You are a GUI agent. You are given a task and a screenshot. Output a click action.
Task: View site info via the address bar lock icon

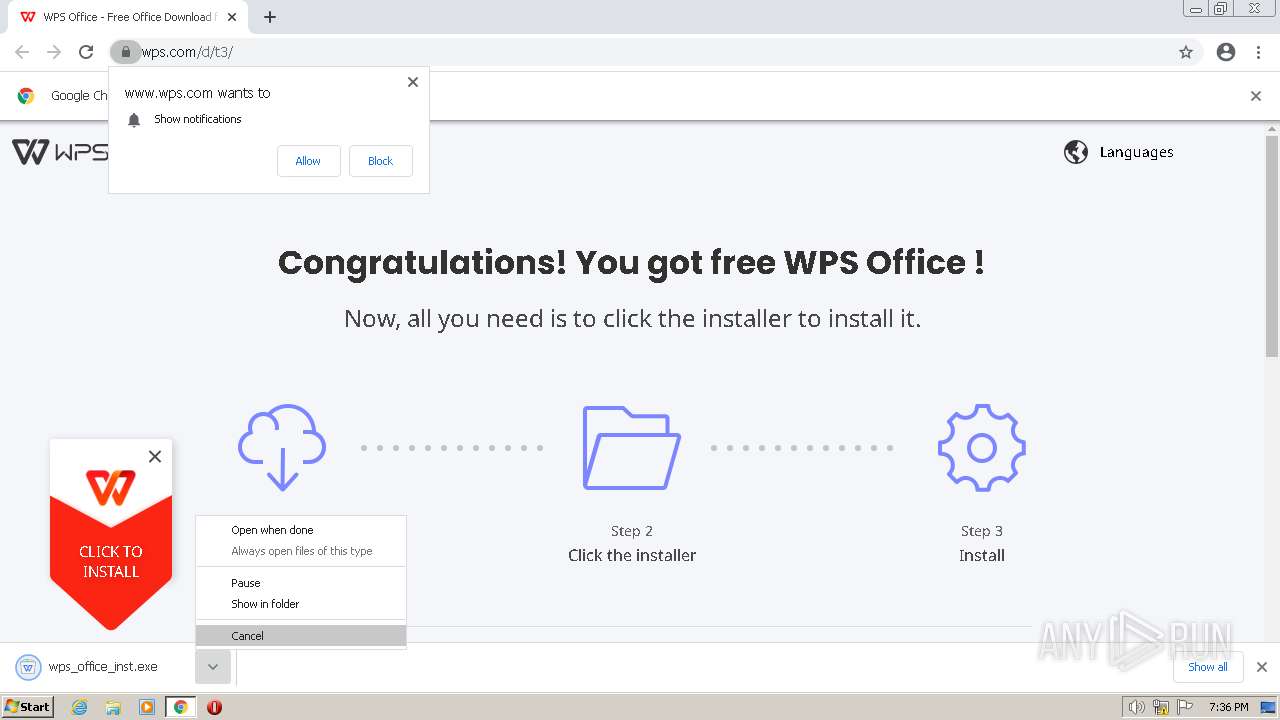125,52
